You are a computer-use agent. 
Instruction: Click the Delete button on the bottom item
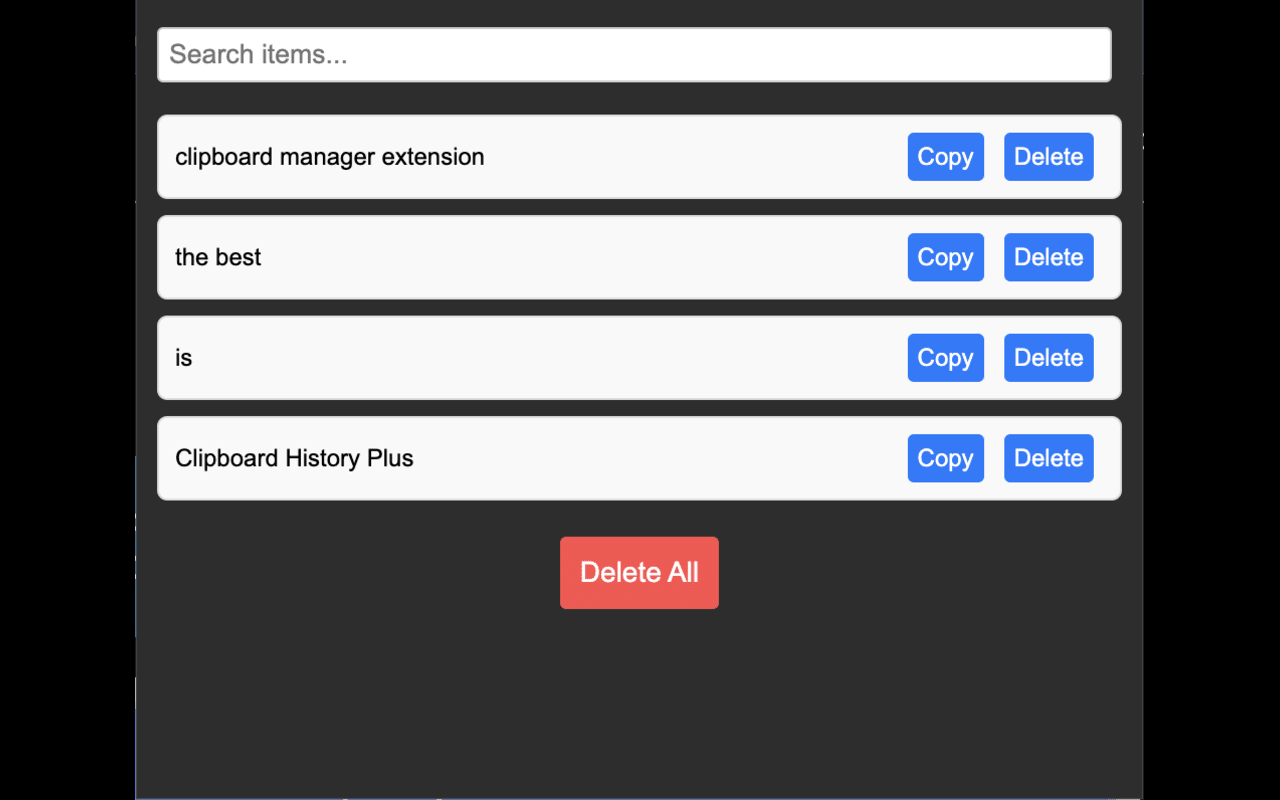(1048, 458)
